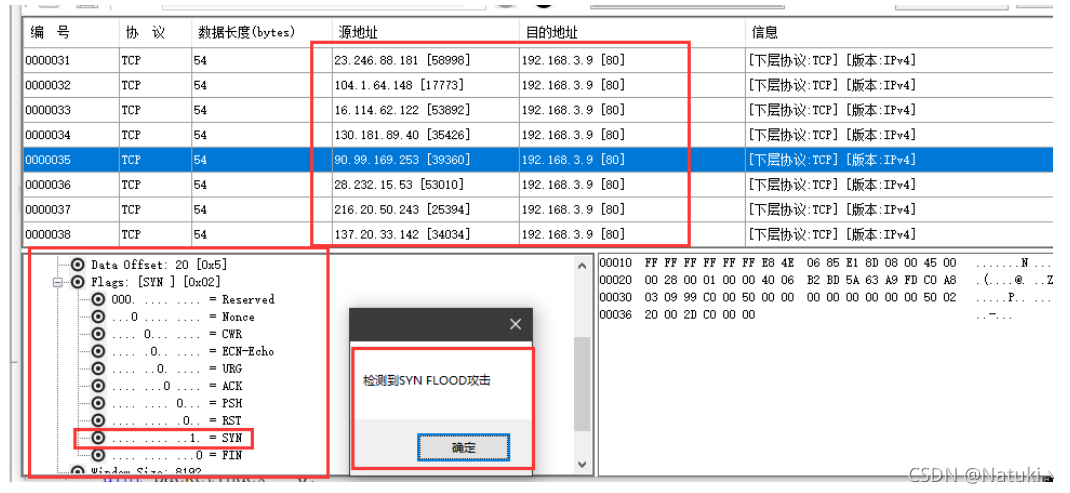Image resolution: width=1070 pixels, height=493 pixels.
Task: Collapse the Flags: [SYN] tree node
Action: pos(57,281)
